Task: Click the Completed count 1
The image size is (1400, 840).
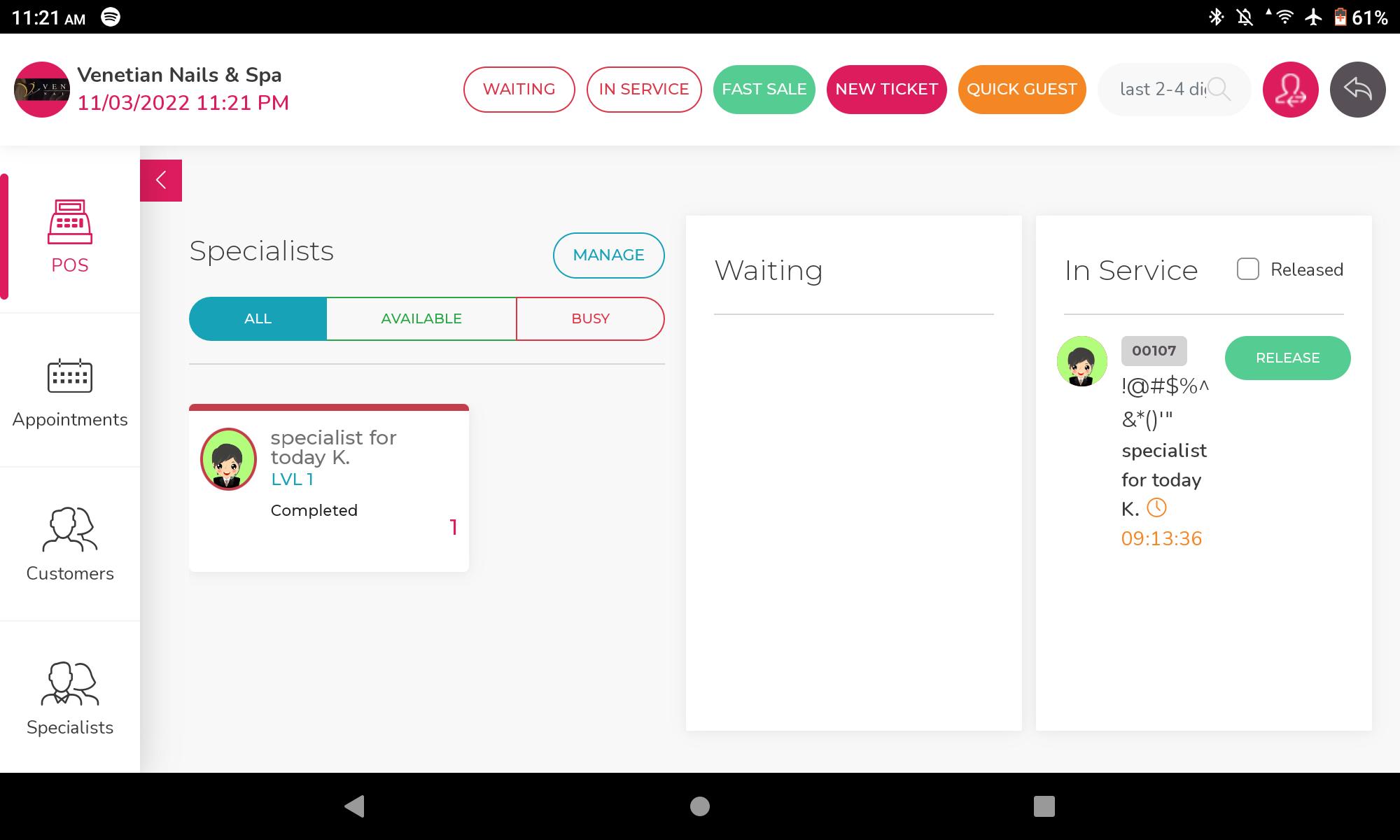Action: tap(454, 527)
